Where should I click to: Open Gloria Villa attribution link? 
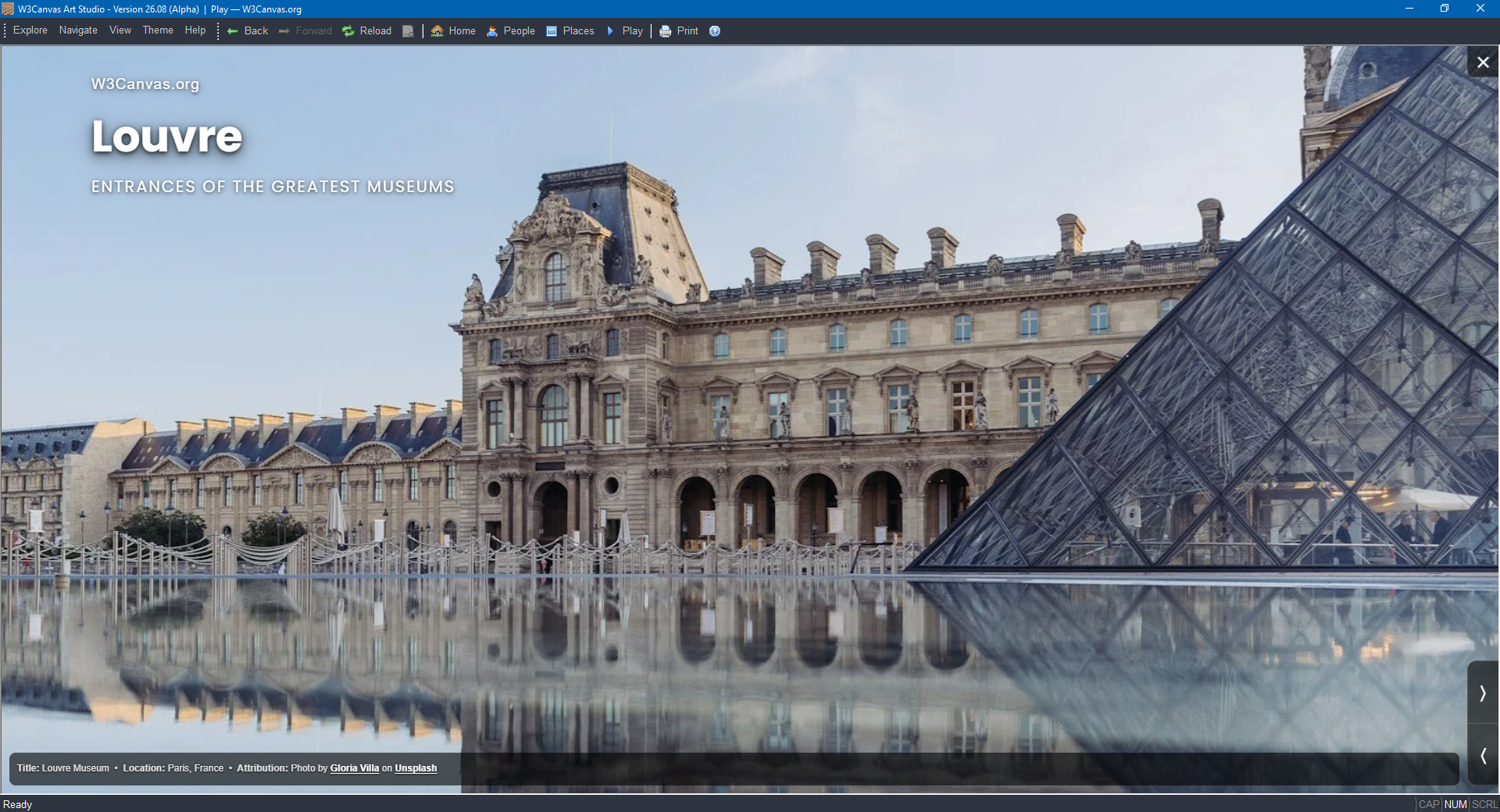[x=355, y=768]
